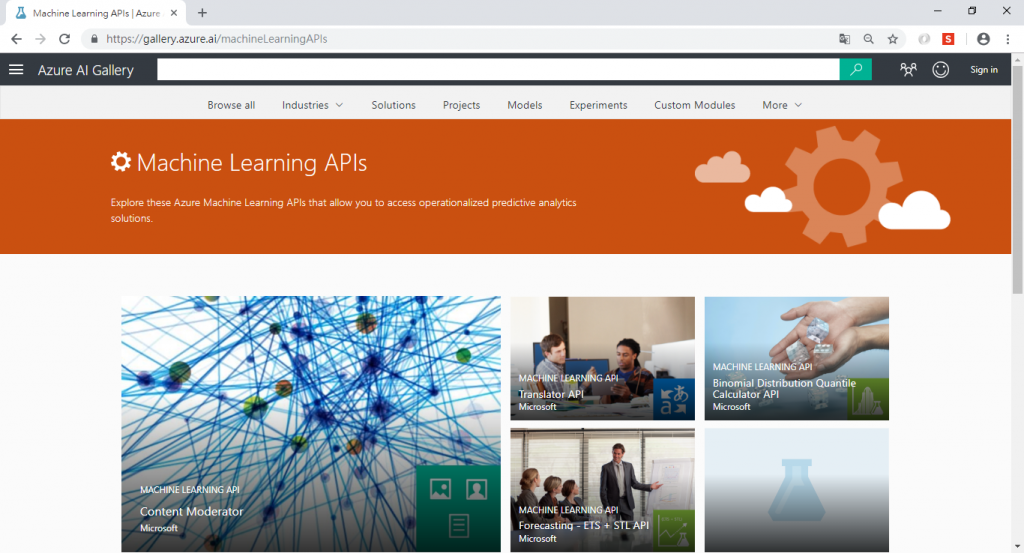1024x553 pixels.
Task: Open the Chrome profile avatar
Action: click(984, 39)
